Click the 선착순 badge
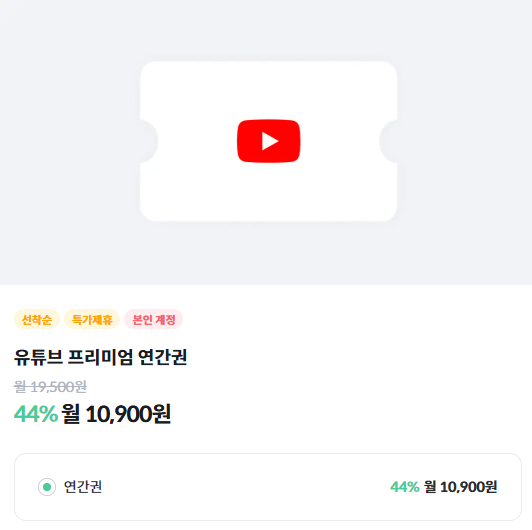 pyautogui.click(x=37, y=319)
